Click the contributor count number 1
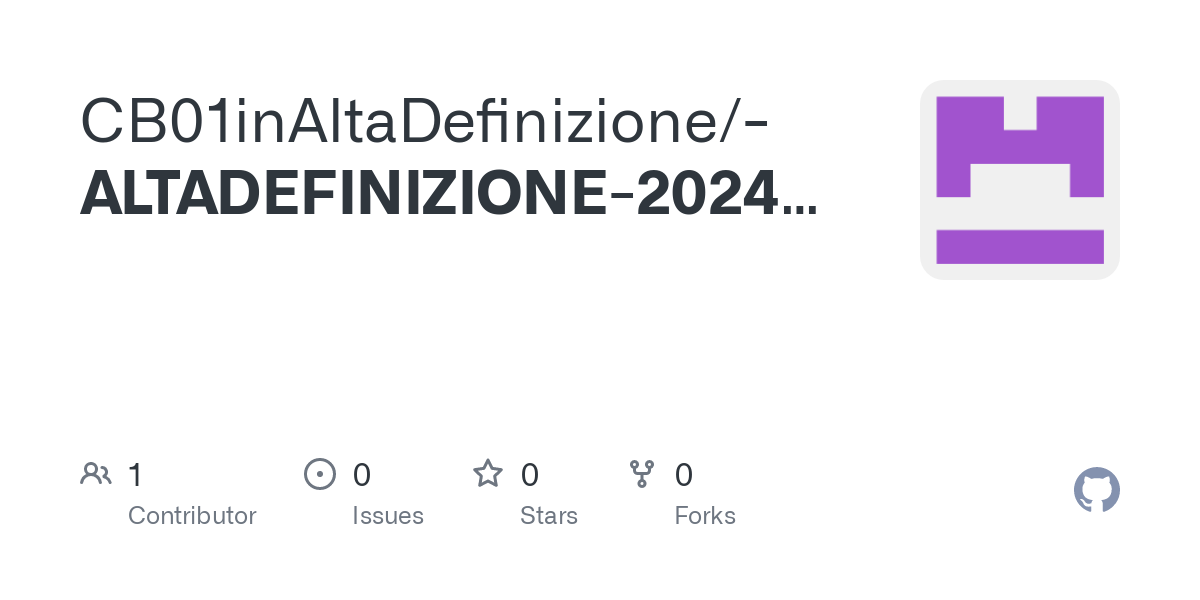Screen dimensions: 1200x600 [135, 475]
